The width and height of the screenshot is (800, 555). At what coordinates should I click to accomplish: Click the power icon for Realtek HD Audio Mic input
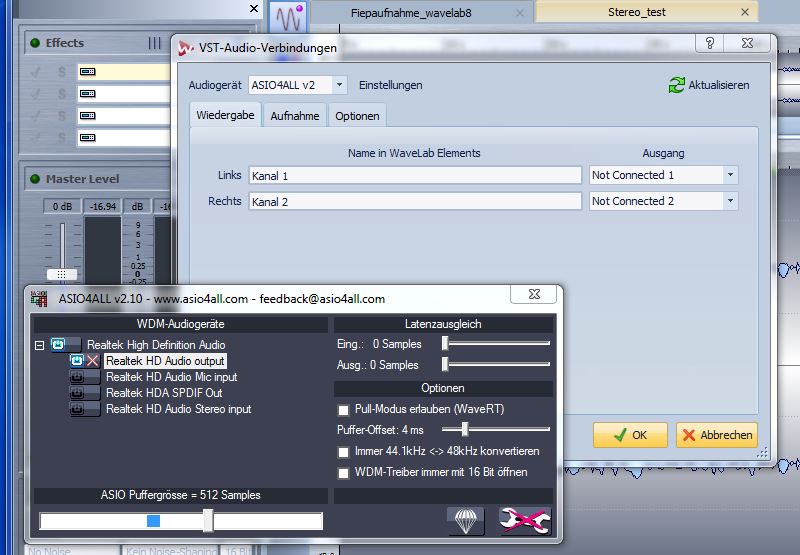pyautogui.click(x=77, y=377)
